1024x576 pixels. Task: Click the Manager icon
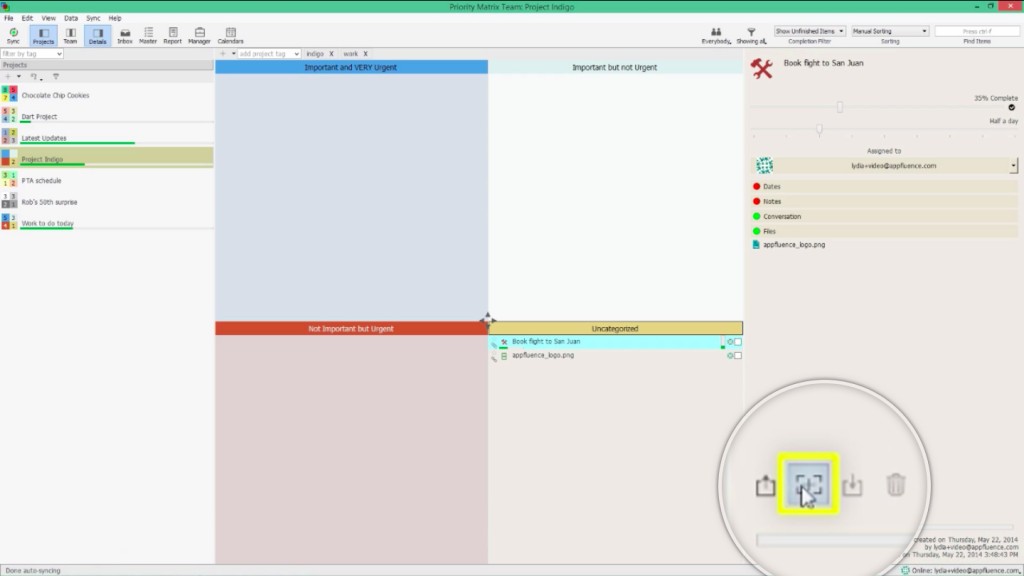click(199, 33)
